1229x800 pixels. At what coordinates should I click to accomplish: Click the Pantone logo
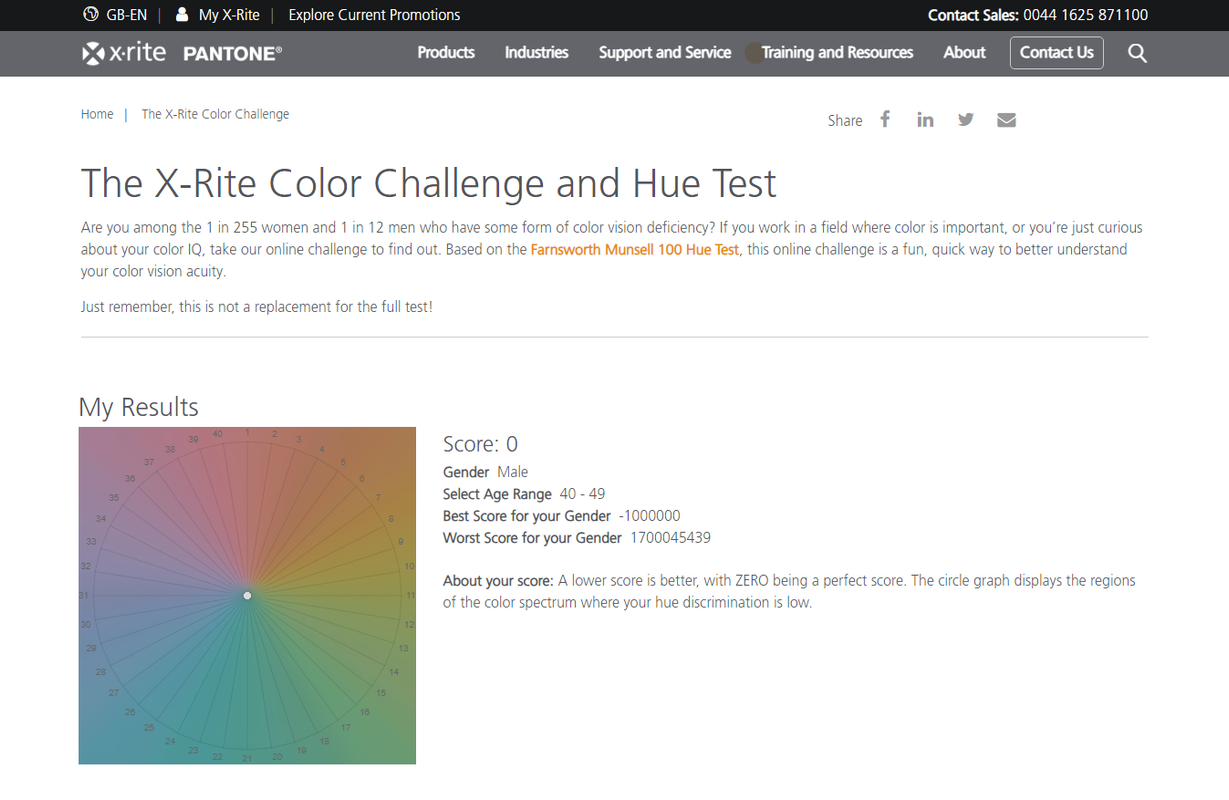[233, 54]
